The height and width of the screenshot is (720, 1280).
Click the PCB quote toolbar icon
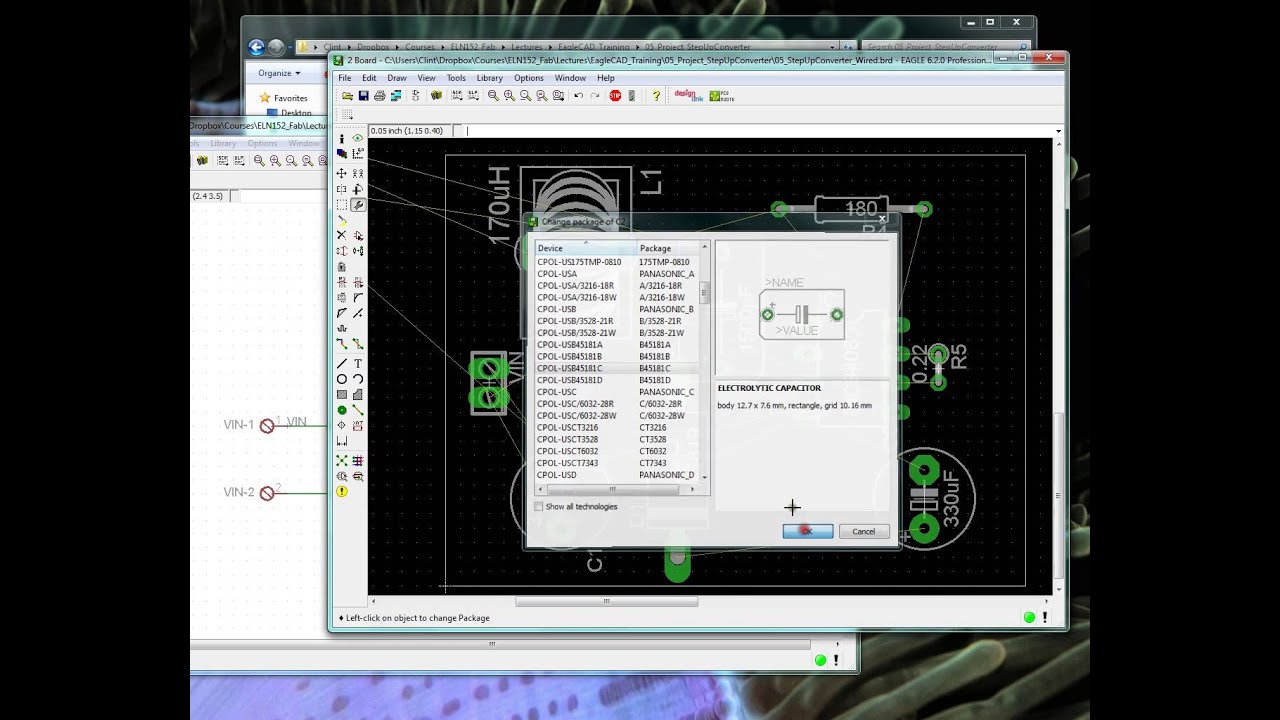click(x=721, y=96)
